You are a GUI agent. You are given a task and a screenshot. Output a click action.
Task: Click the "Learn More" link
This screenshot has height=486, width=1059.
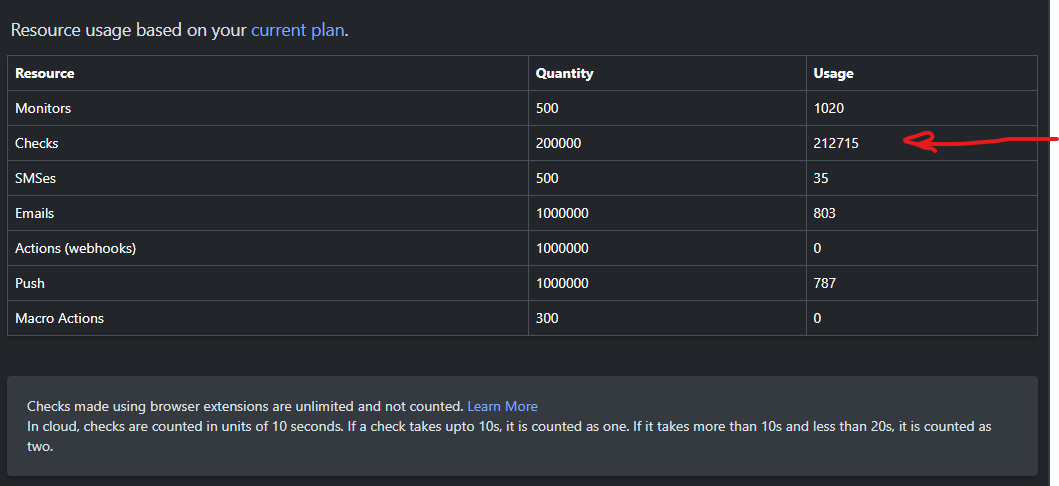(502, 407)
